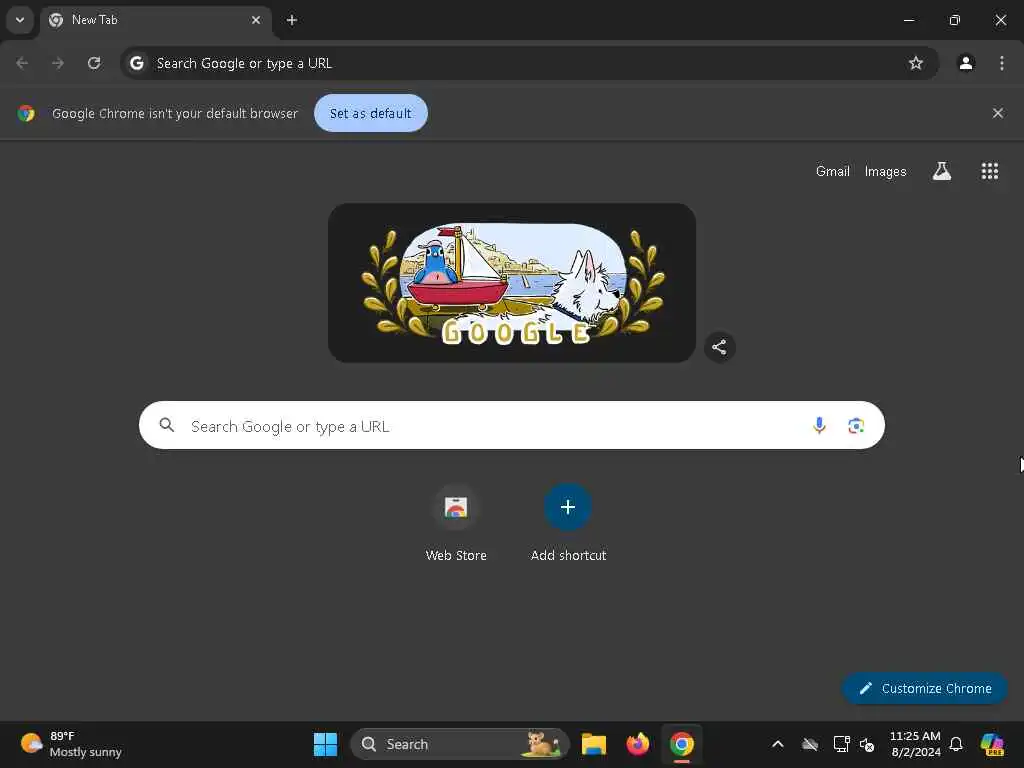The height and width of the screenshot is (768, 1024).
Task: Close the New Tab tab
Action: 256,20
